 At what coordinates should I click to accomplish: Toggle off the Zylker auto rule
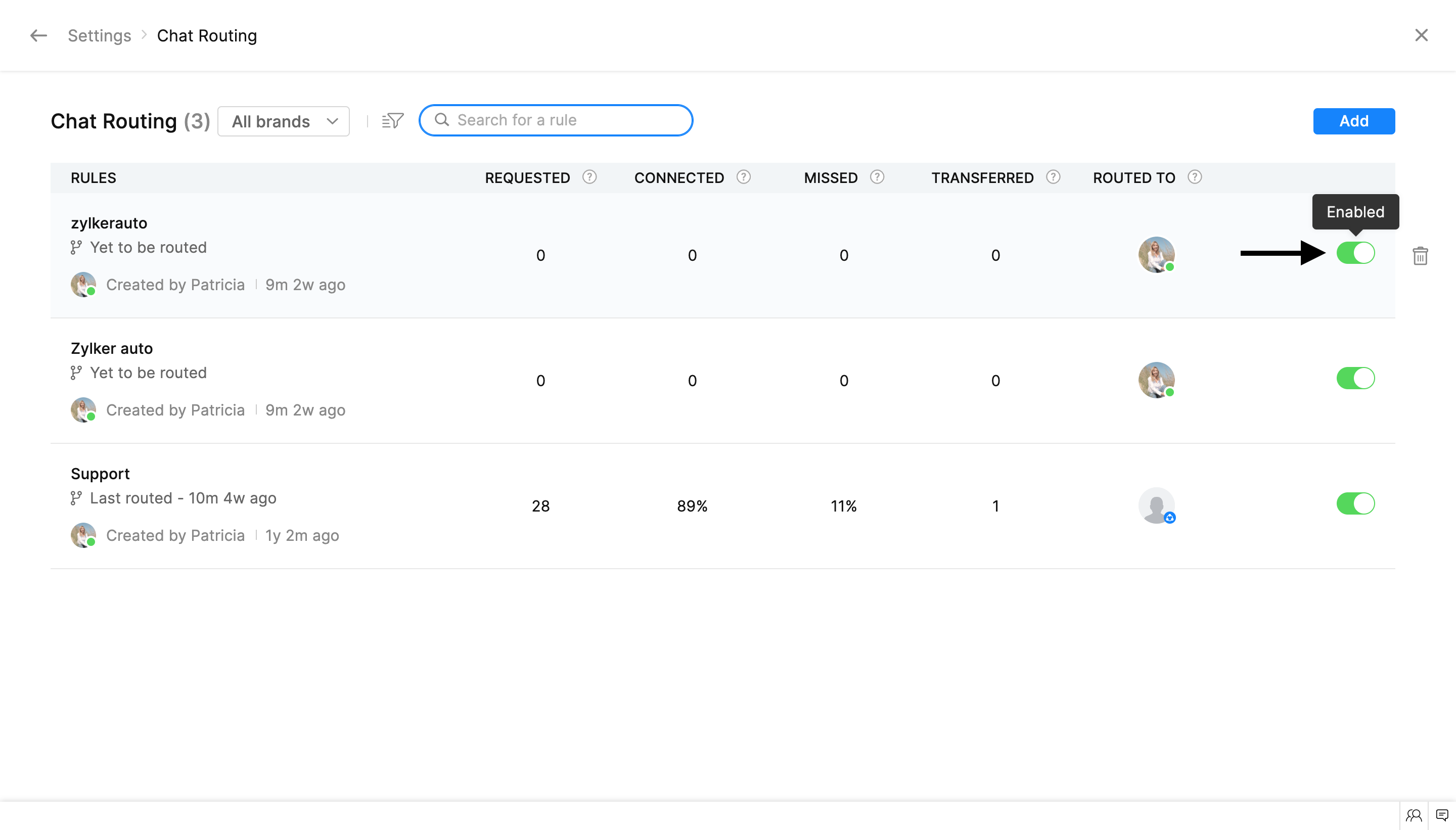(1355, 379)
